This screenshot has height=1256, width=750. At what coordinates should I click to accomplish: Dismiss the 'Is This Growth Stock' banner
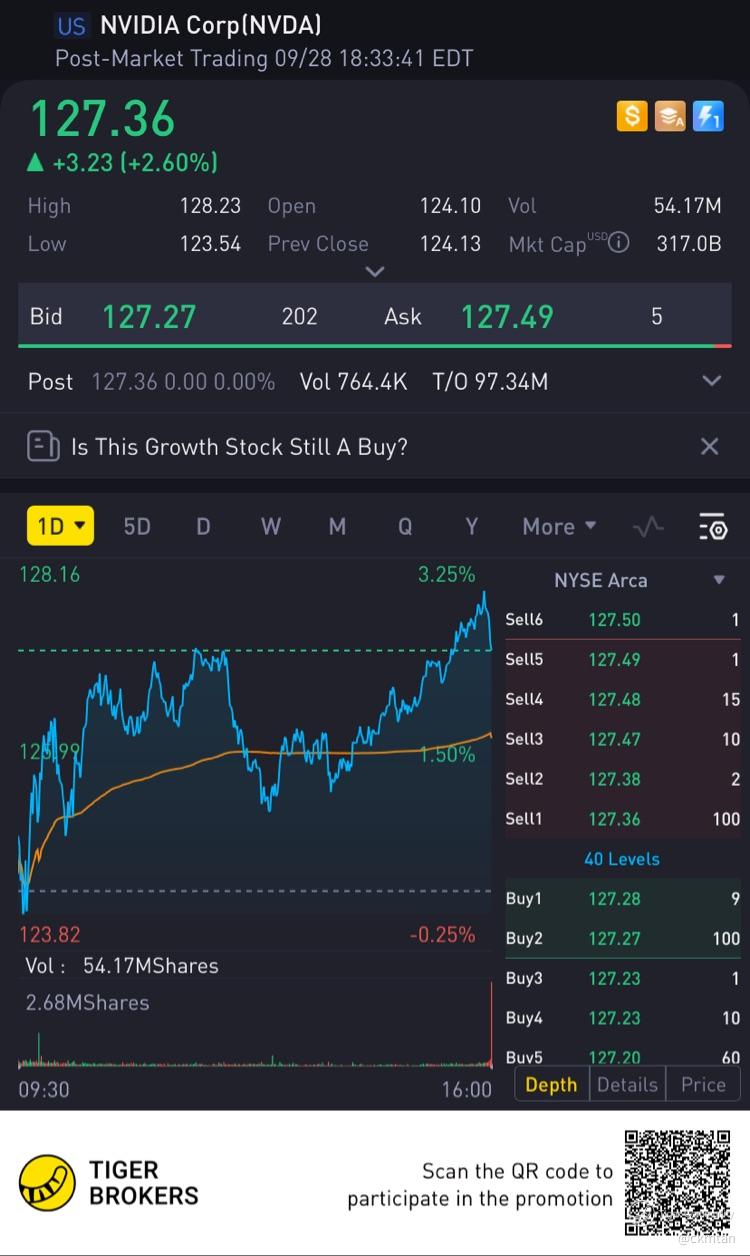click(x=709, y=446)
